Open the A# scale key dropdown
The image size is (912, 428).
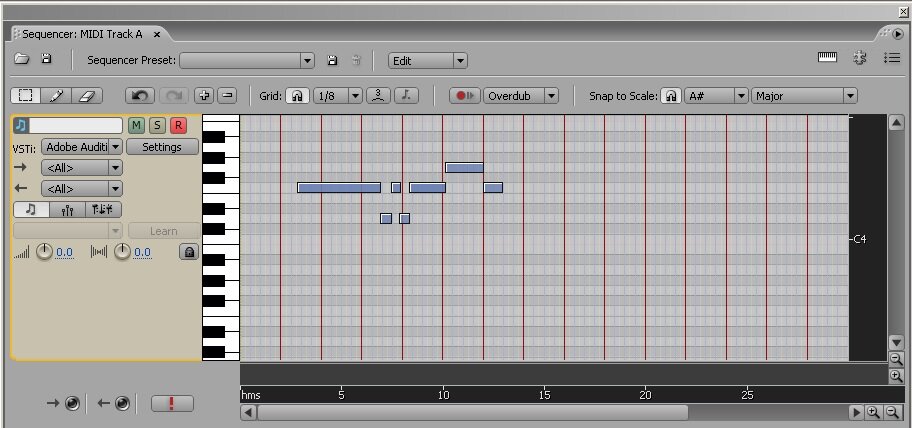pos(716,96)
